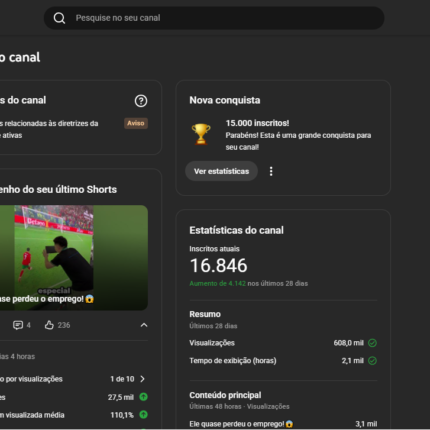Click the '1 de 10' ranking text

(122, 379)
